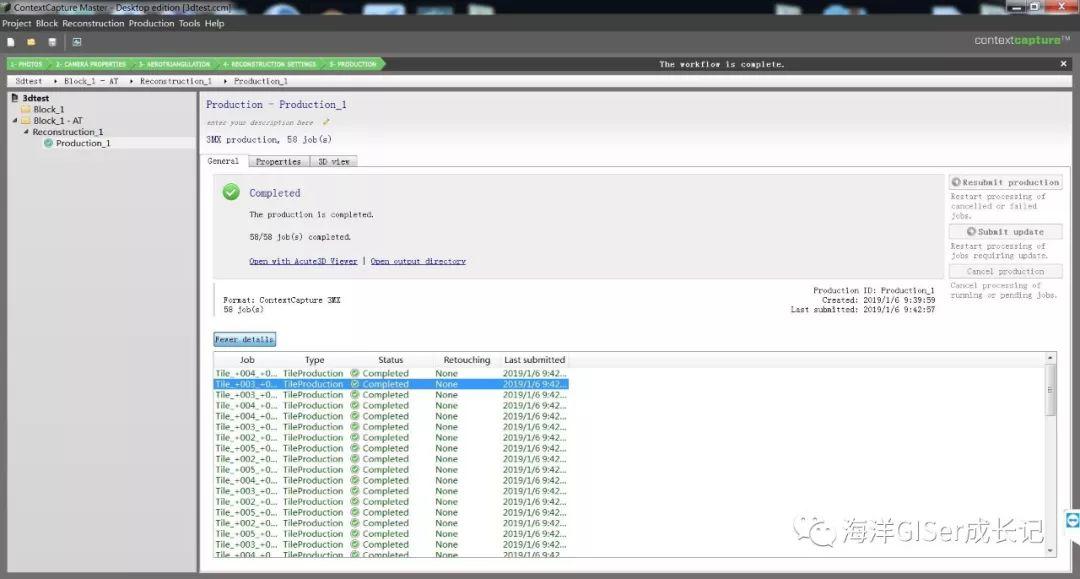Click 3dtest in the breadcrumb path
This screenshot has height=579, width=1080.
(x=29, y=81)
